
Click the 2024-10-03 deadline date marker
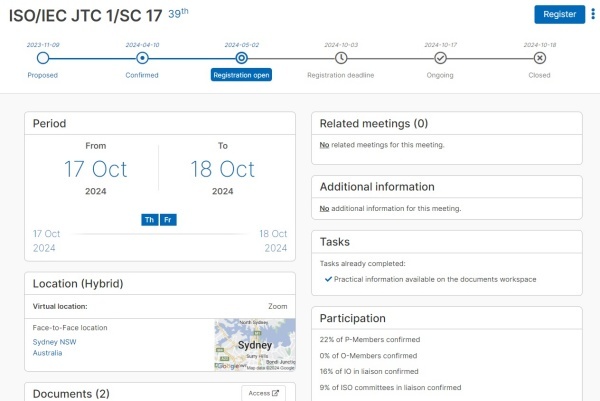pos(341,45)
